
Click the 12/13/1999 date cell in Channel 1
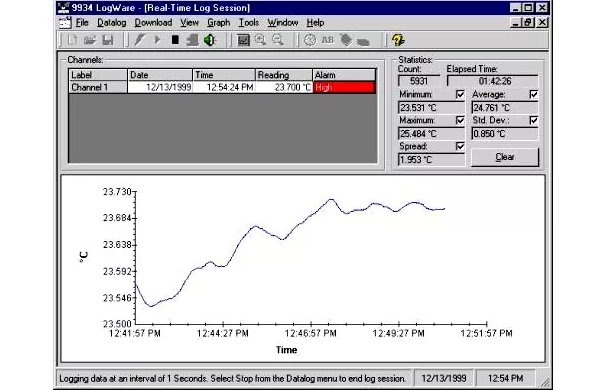(160, 87)
